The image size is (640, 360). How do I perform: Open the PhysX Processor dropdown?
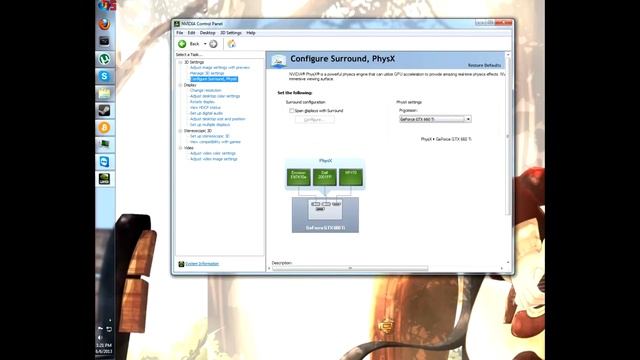[x=435, y=119]
